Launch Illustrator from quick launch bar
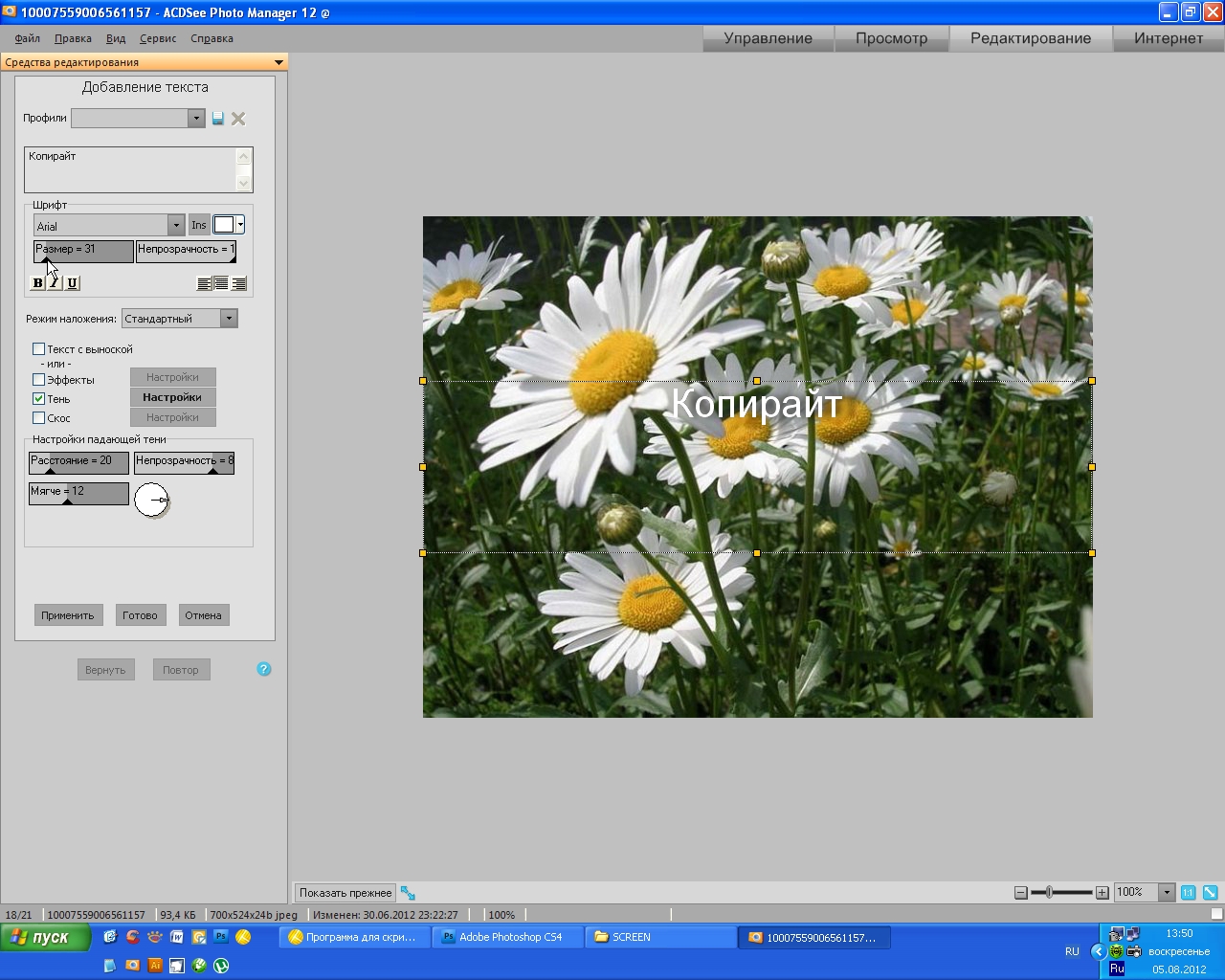This screenshot has height=980, width=1225. point(155,966)
